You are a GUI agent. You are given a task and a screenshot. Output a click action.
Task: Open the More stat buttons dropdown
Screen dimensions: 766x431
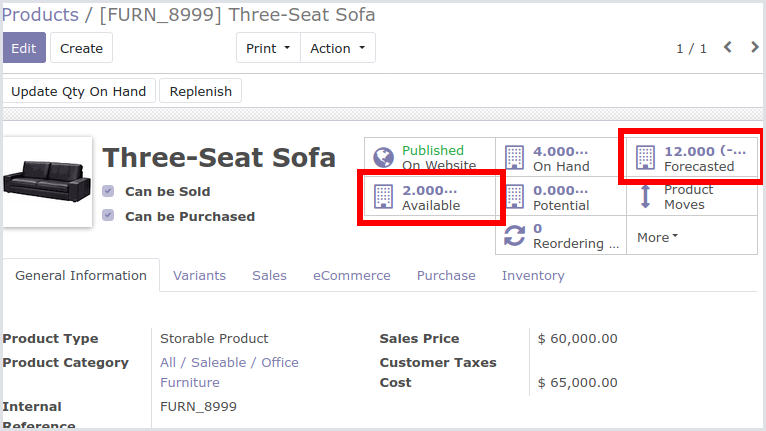[658, 237]
